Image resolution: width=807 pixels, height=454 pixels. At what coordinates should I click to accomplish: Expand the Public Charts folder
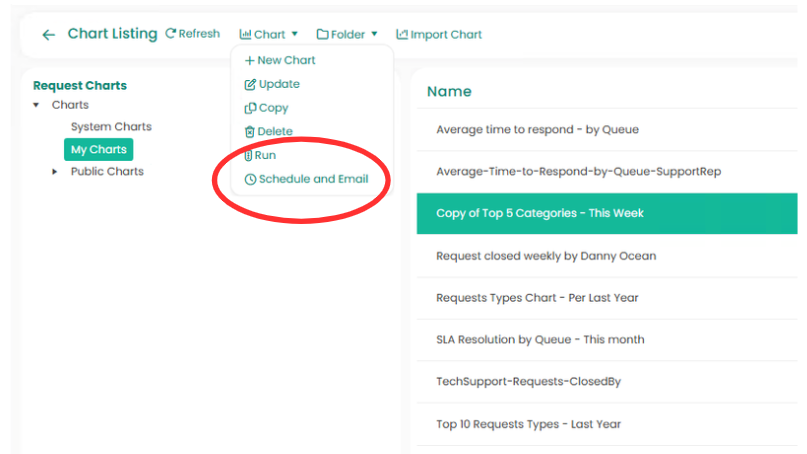click(55, 172)
